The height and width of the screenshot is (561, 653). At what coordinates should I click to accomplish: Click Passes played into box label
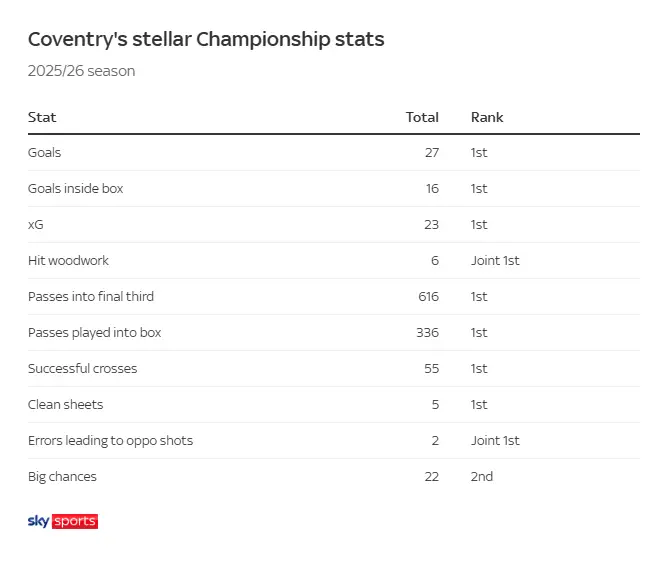(94, 333)
